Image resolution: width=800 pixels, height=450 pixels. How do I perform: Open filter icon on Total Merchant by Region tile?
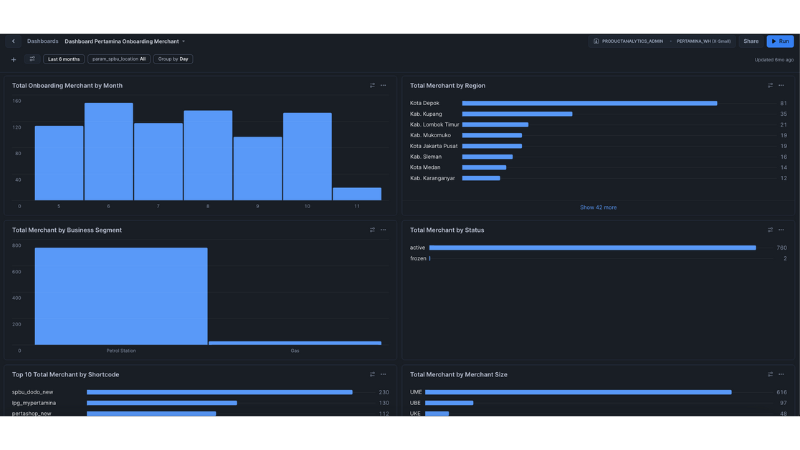click(x=770, y=86)
